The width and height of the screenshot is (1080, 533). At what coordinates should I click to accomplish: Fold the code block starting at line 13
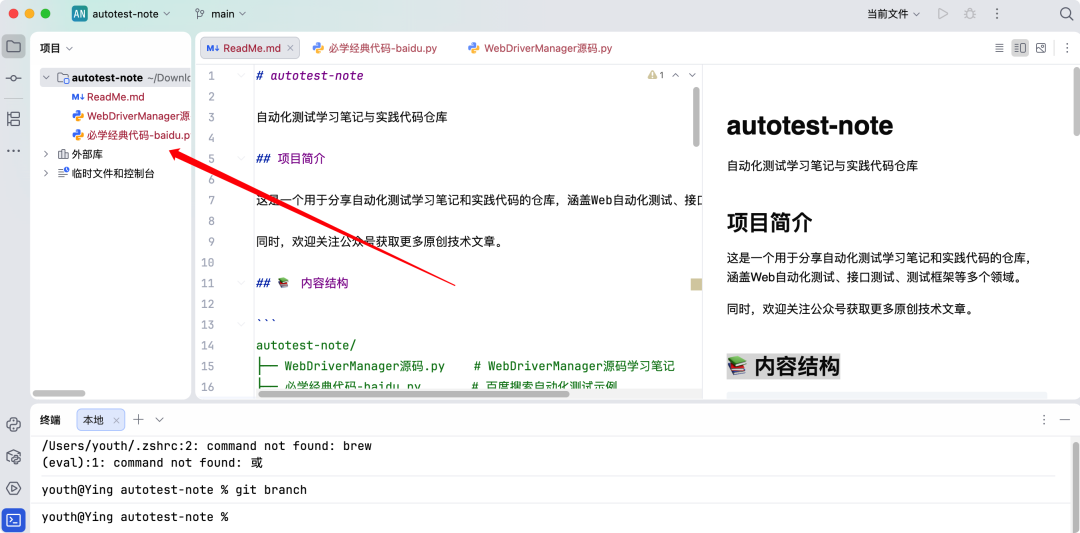click(x=241, y=324)
